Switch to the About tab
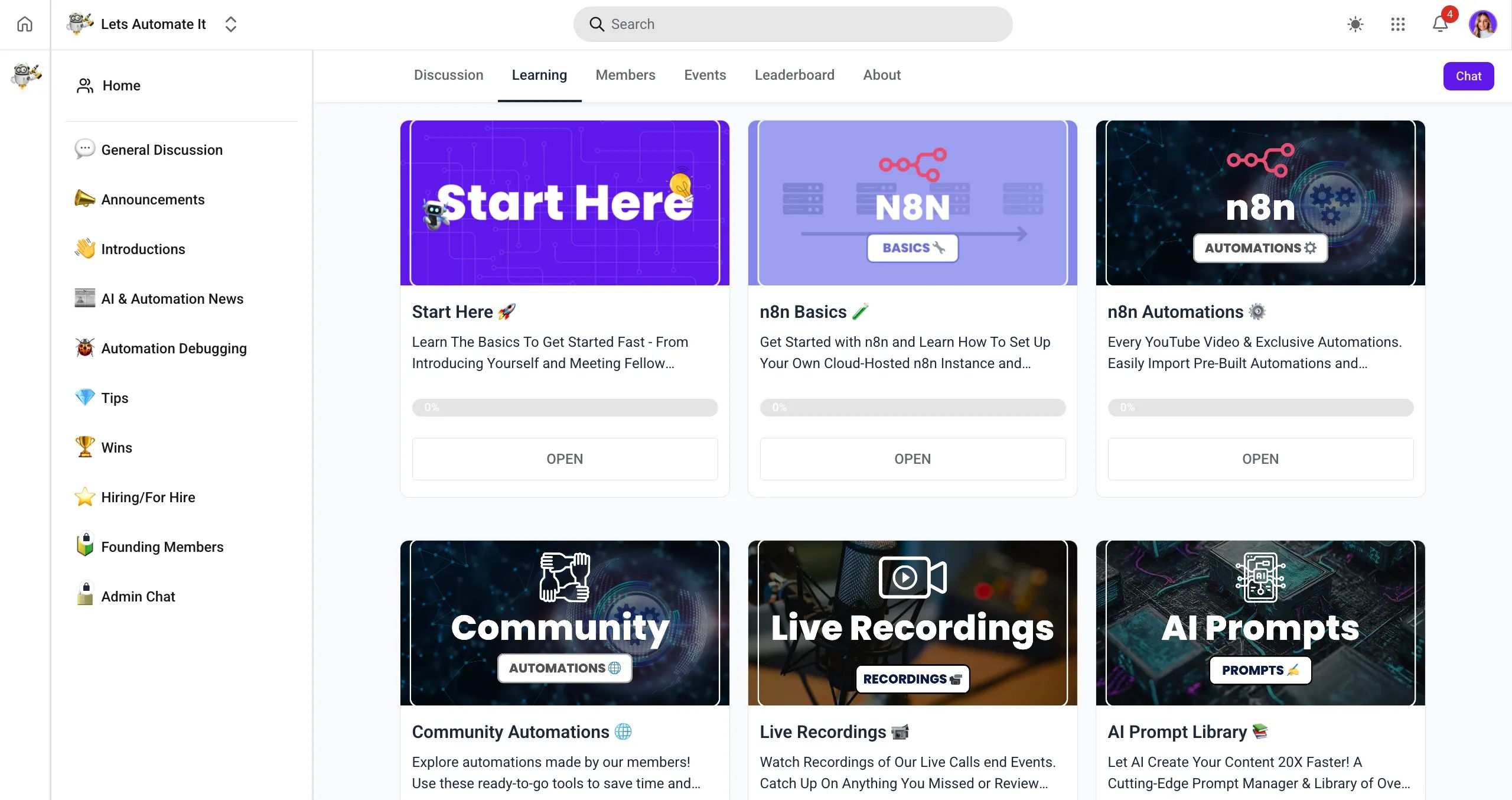The height and width of the screenshot is (800, 1512). click(x=882, y=75)
